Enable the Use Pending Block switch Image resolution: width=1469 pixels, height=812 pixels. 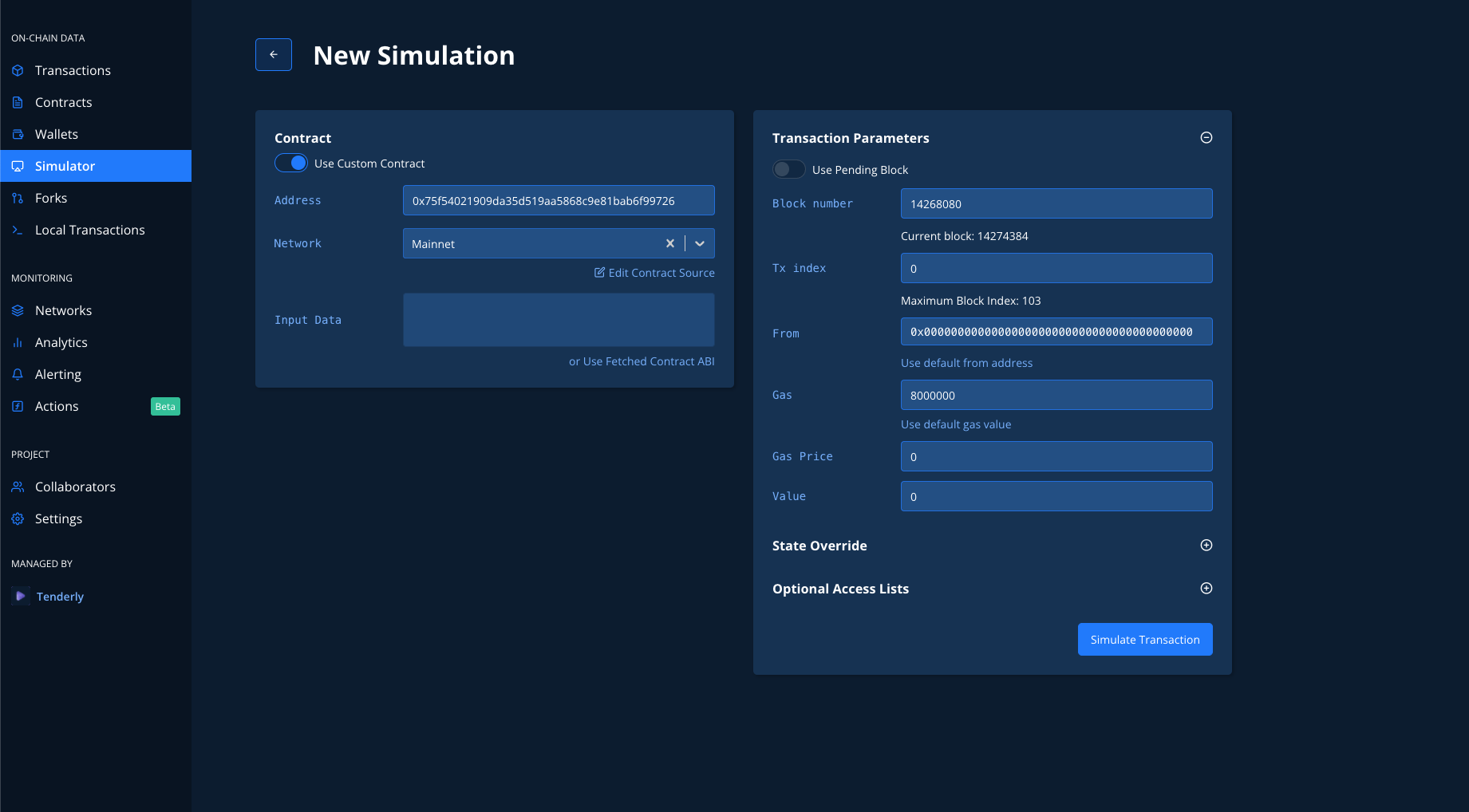[x=789, y=170]
